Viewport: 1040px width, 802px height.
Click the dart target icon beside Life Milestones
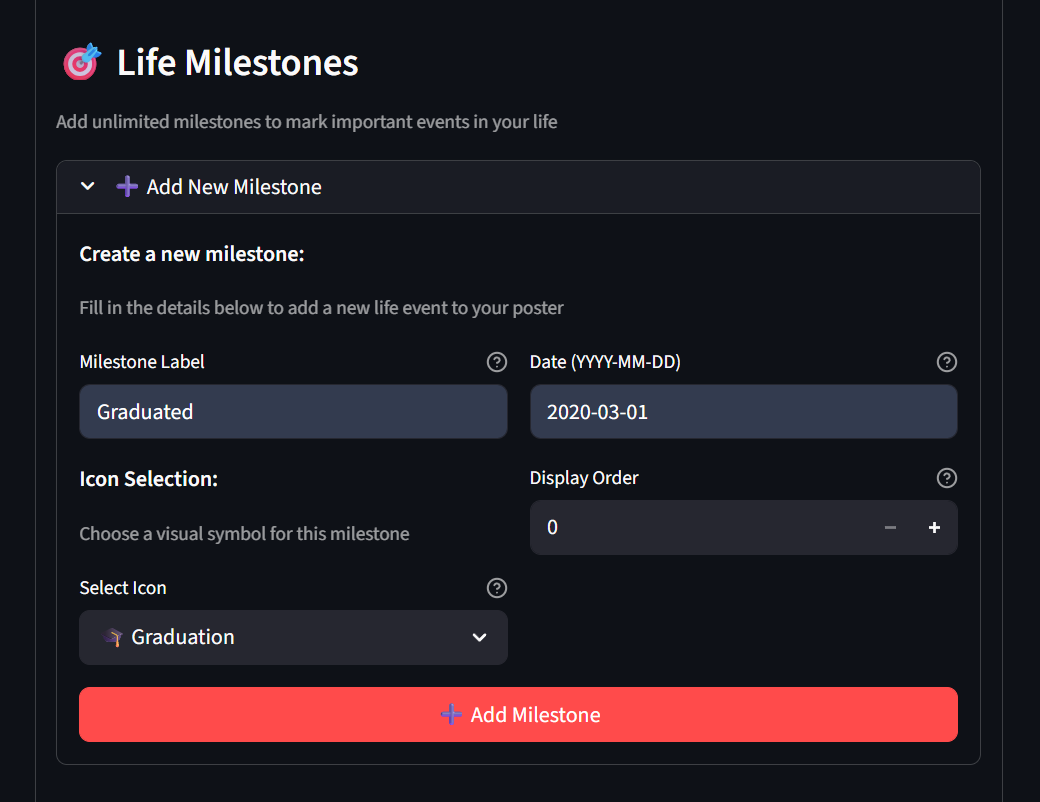(x=81, y=61)
